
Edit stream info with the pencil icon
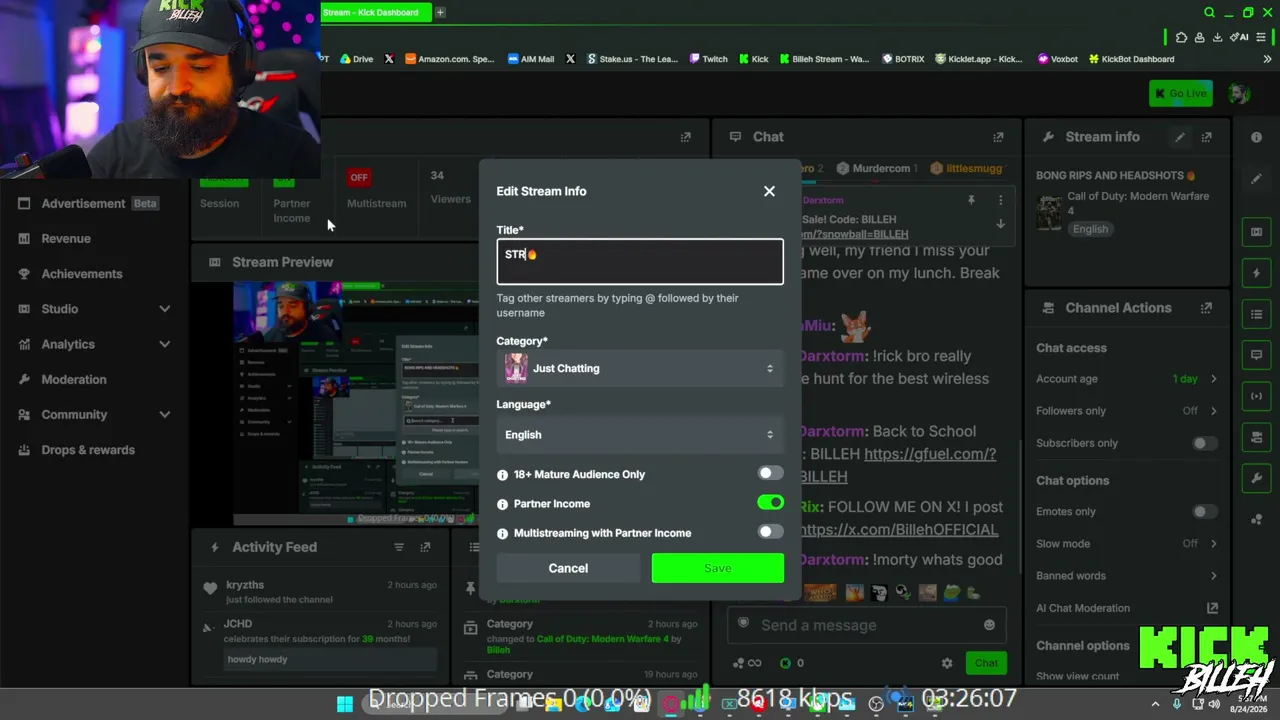(x=1180, y=137)
